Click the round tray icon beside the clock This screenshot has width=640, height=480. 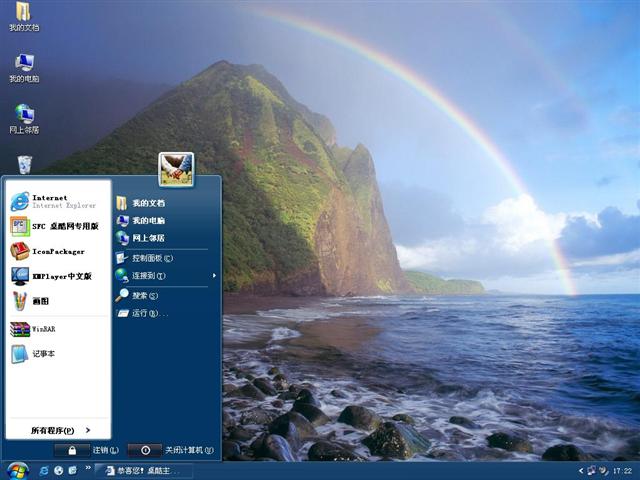[x=603, y=471]
